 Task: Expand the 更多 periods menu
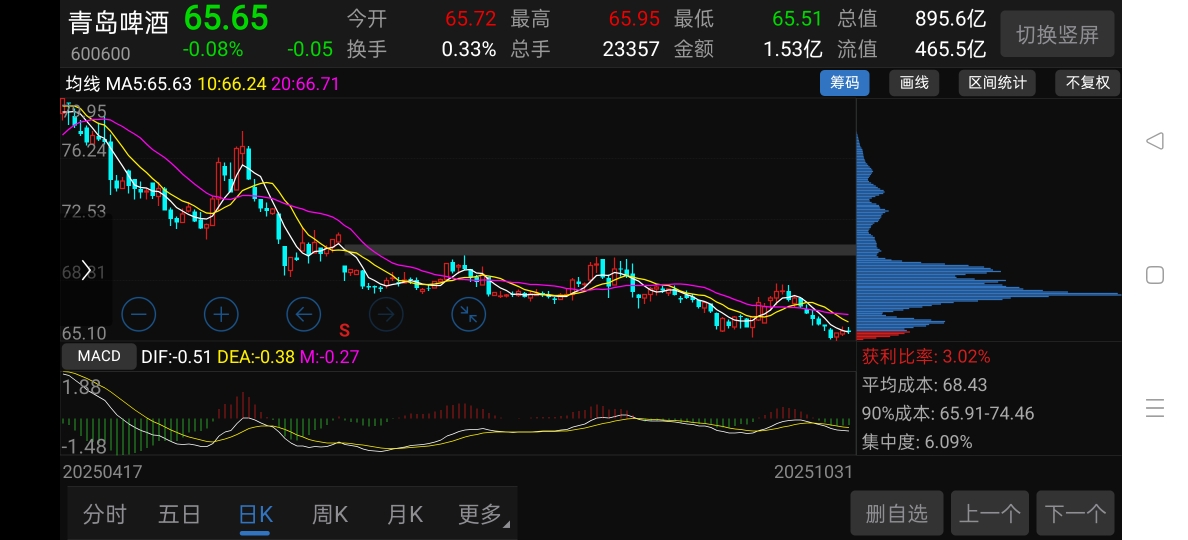482,514
